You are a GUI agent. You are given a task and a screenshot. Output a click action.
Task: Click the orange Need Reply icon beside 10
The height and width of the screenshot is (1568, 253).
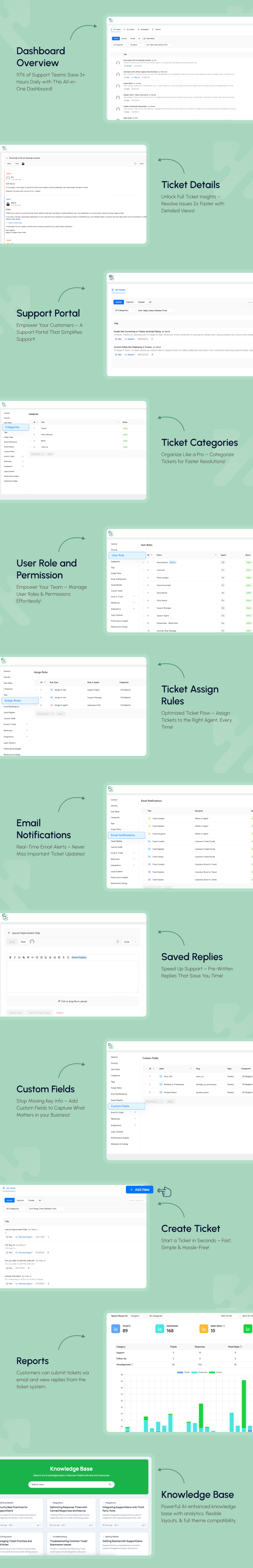coord(204,1329)
